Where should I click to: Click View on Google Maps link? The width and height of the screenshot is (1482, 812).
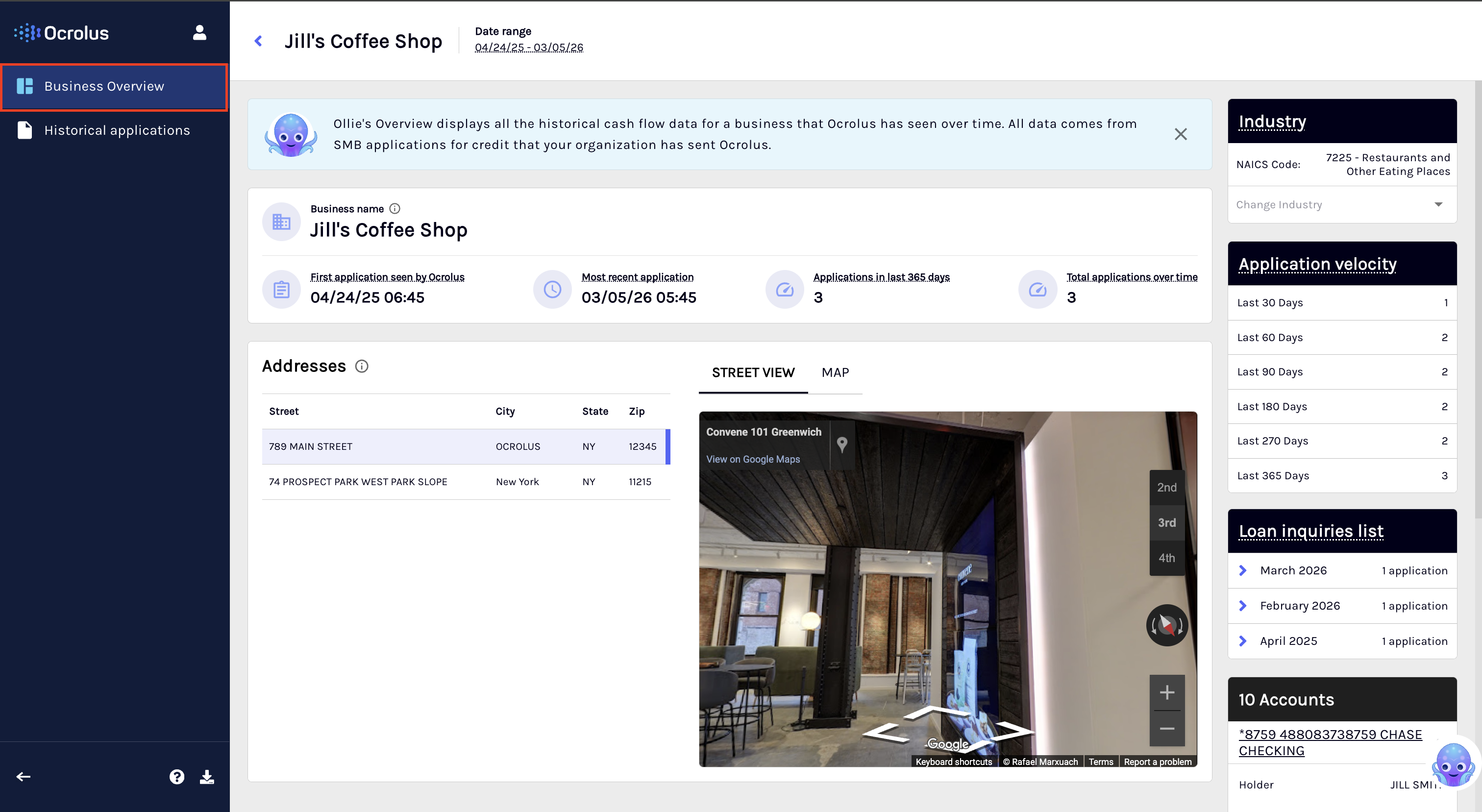752,459
